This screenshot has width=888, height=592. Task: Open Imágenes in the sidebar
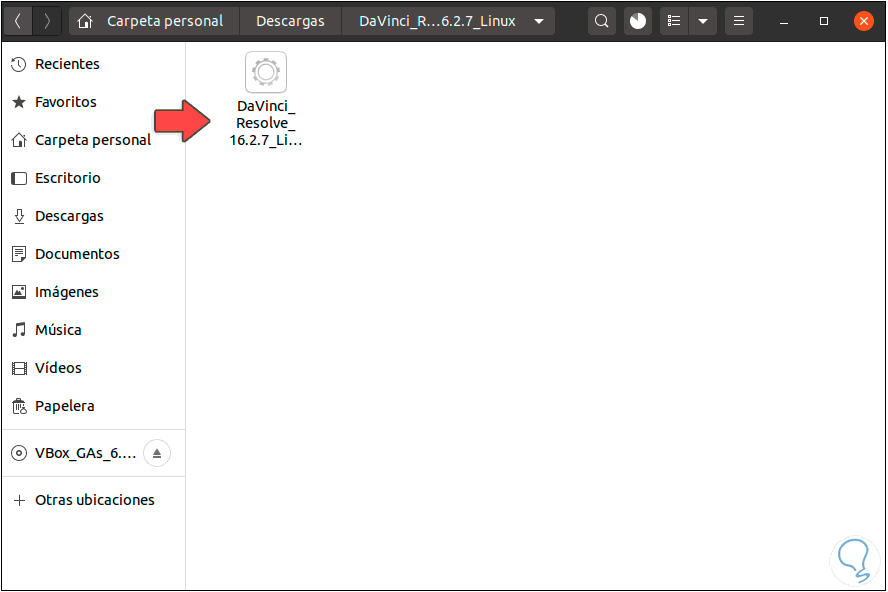click(93, 292)
